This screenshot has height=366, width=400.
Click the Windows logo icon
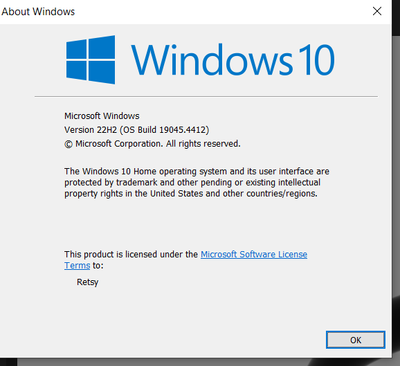point(91,60)
